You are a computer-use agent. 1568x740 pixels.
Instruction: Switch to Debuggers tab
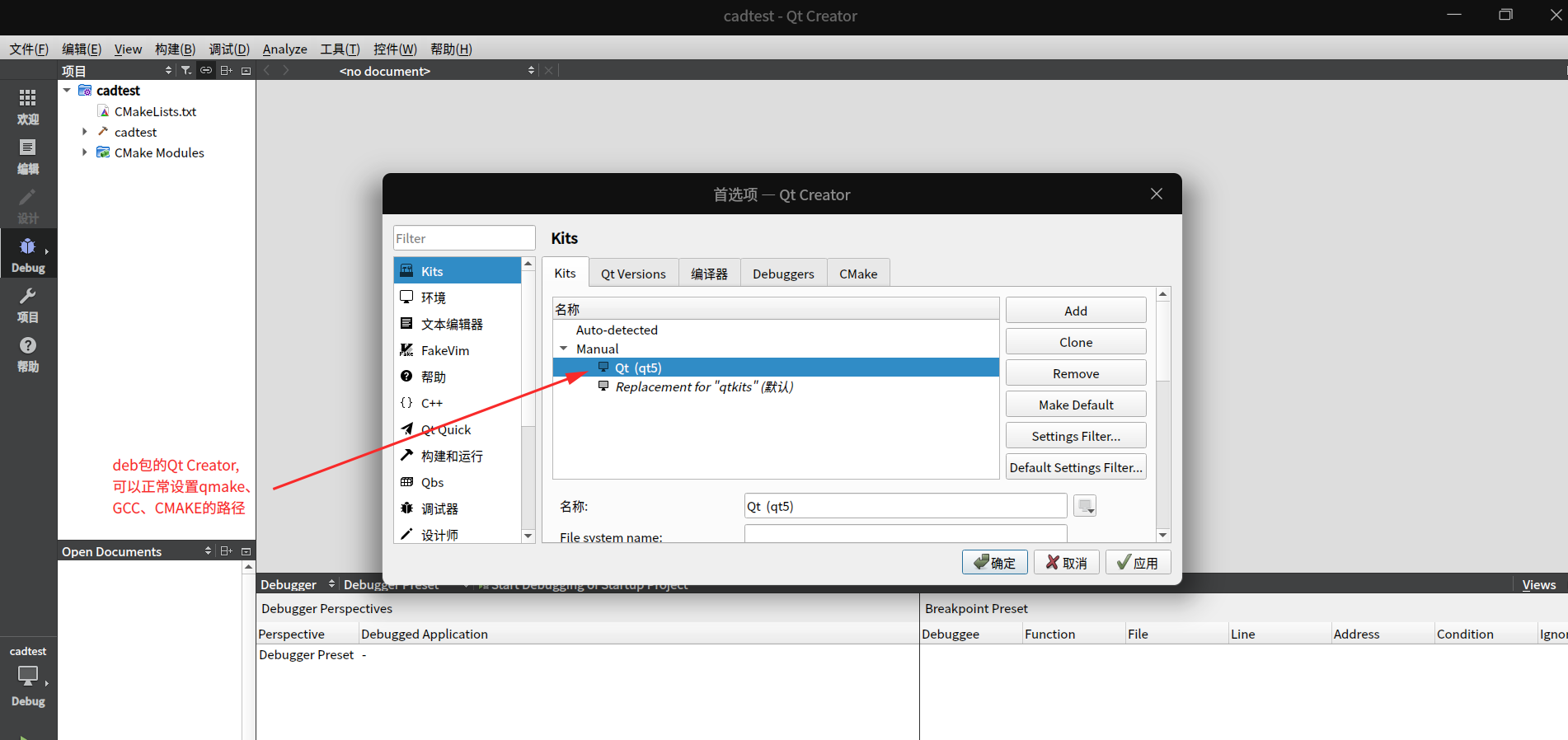coord(783,274)
